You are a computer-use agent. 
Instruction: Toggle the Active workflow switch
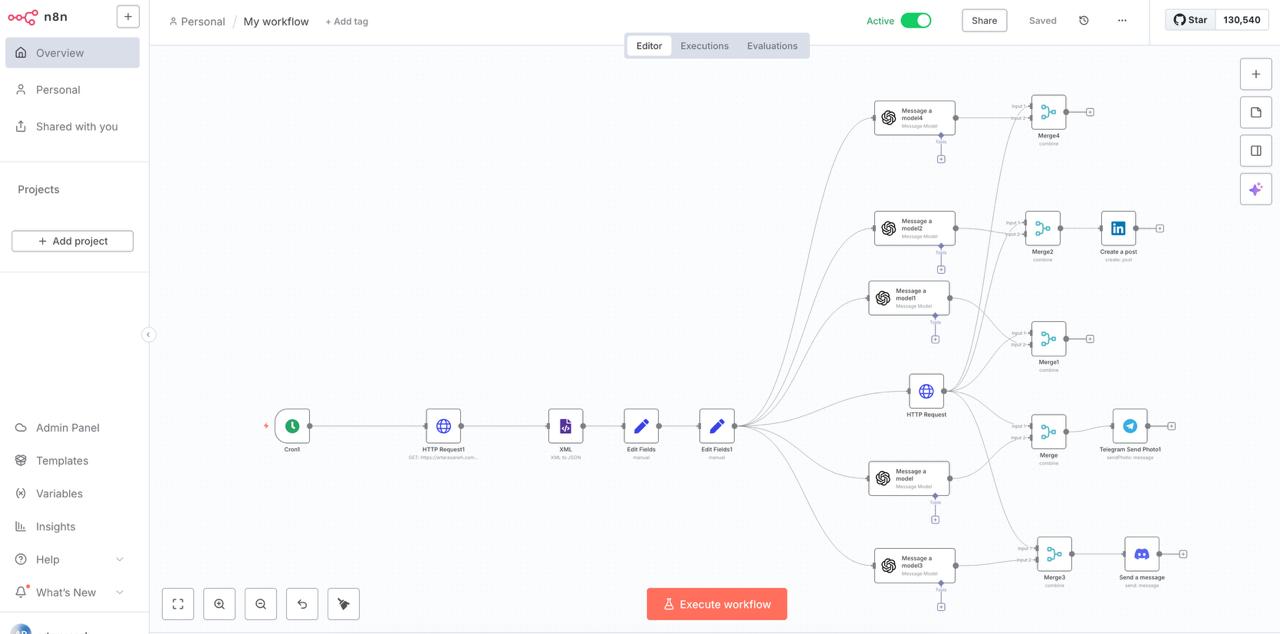point(915,21)
